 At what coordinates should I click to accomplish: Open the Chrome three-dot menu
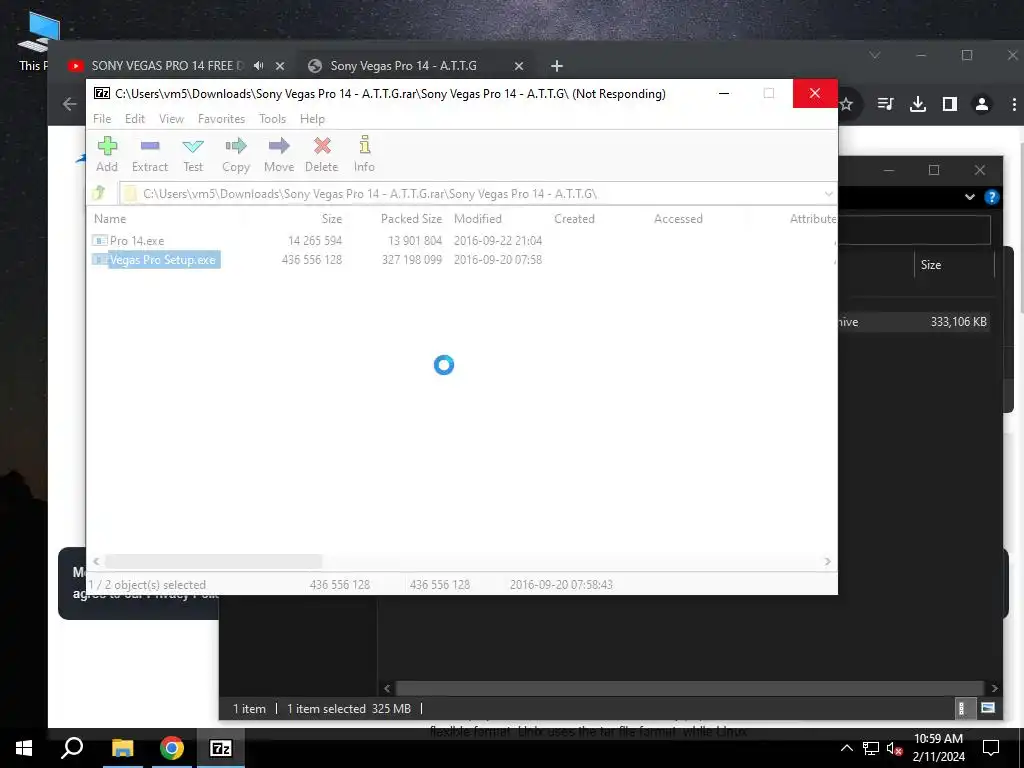(x=1014, y=104)
